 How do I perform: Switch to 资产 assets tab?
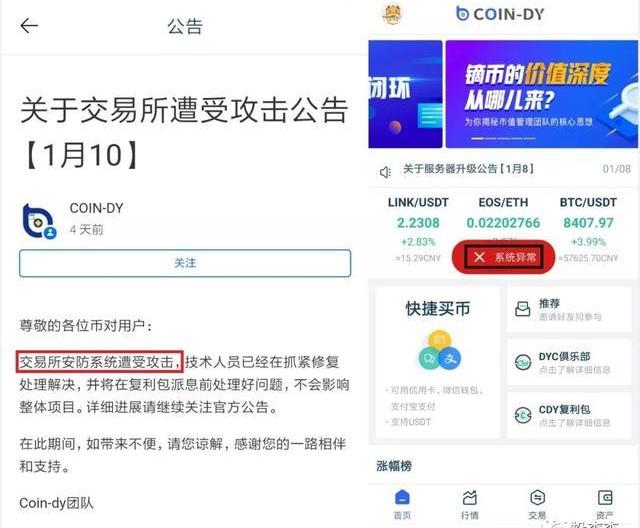tap(604, 504)
